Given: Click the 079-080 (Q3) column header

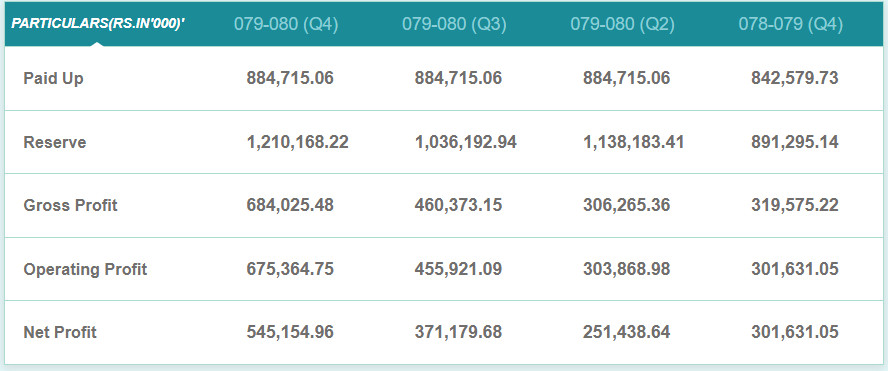Looking at the screenshot, I should coord(454,24).
